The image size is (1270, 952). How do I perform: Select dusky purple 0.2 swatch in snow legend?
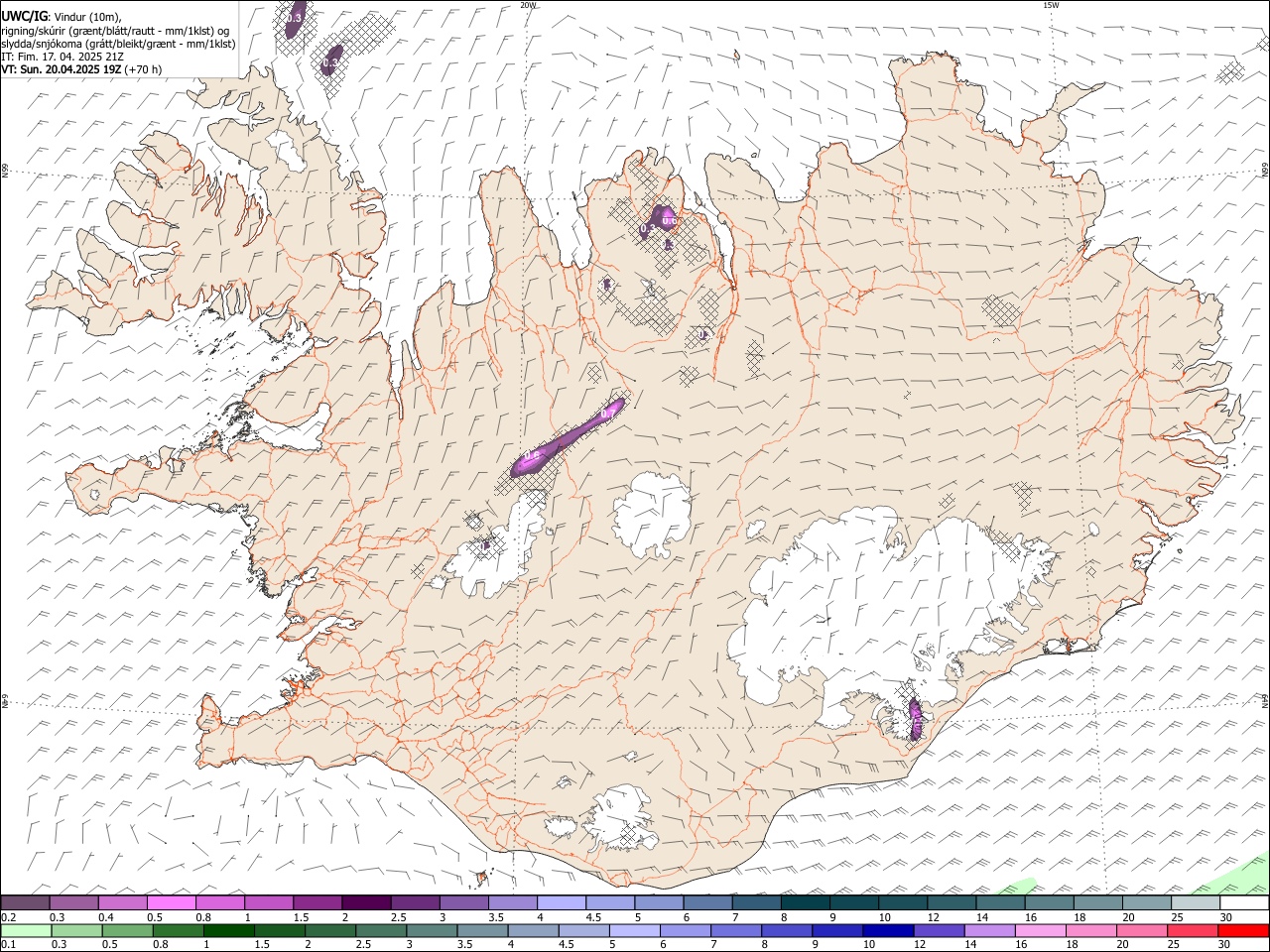pos(25,902)
